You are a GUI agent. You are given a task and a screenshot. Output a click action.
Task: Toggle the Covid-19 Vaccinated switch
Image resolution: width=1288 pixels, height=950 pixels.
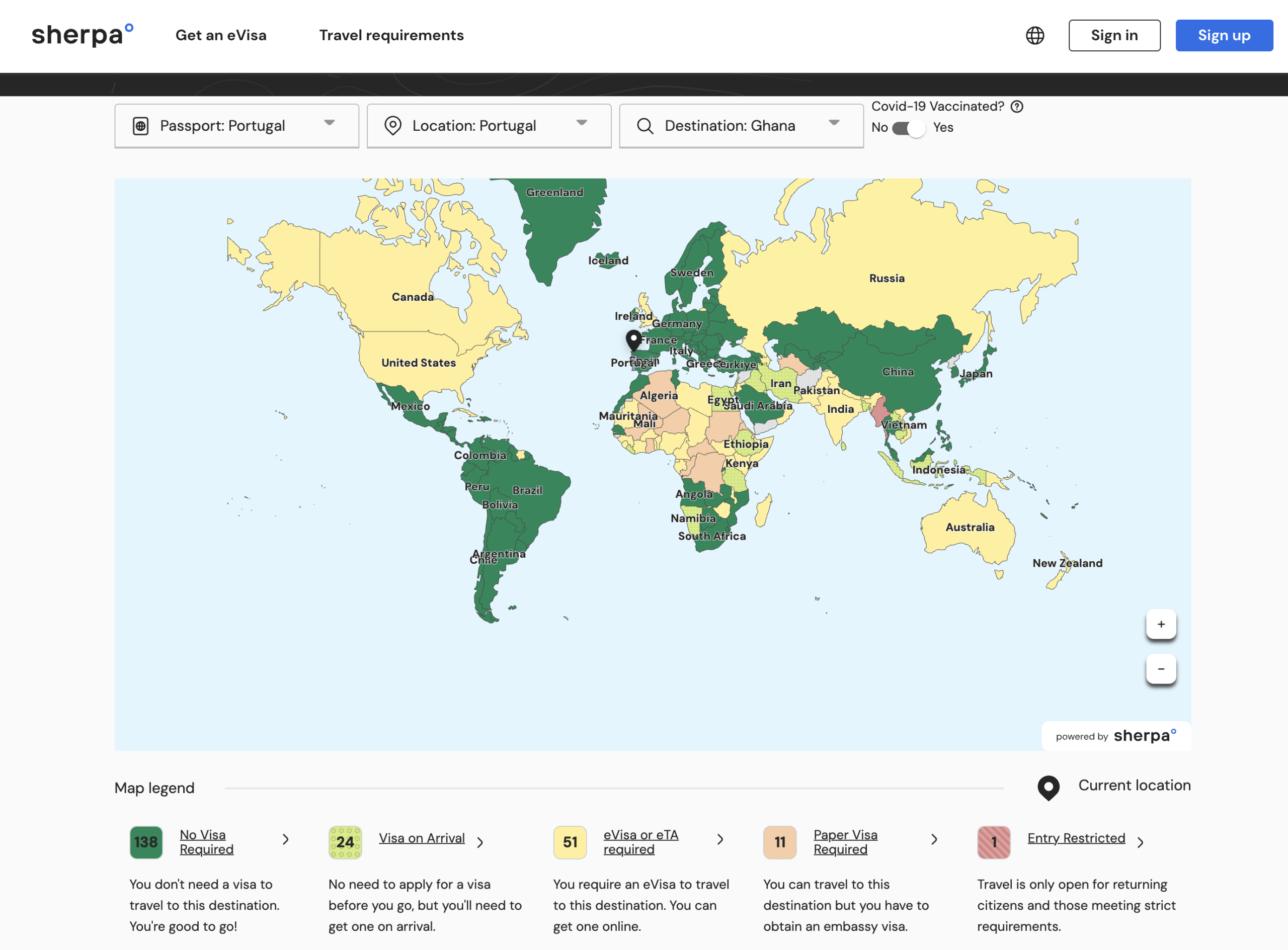(908, 128)
